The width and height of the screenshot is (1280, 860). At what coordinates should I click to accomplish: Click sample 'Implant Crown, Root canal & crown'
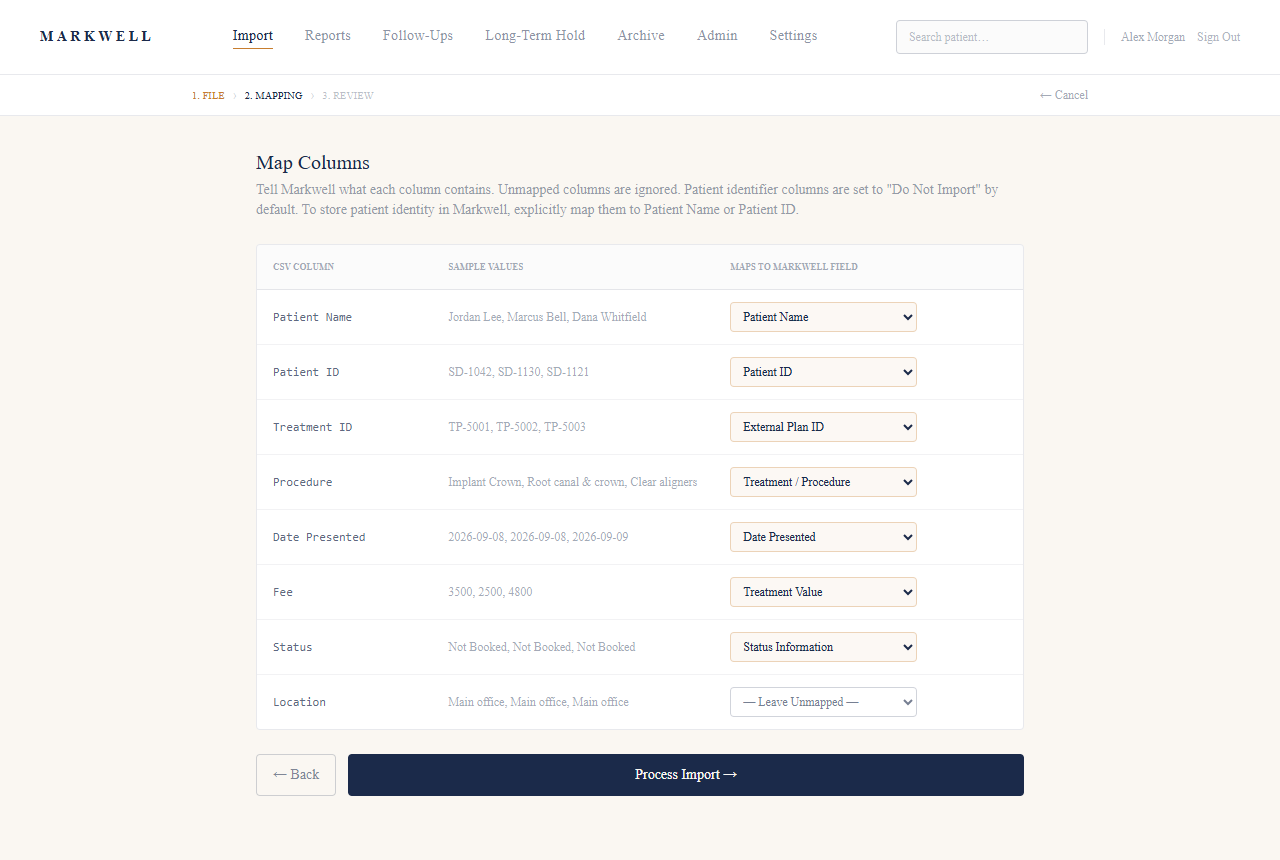pyautogui.click(x=537, y=482)
